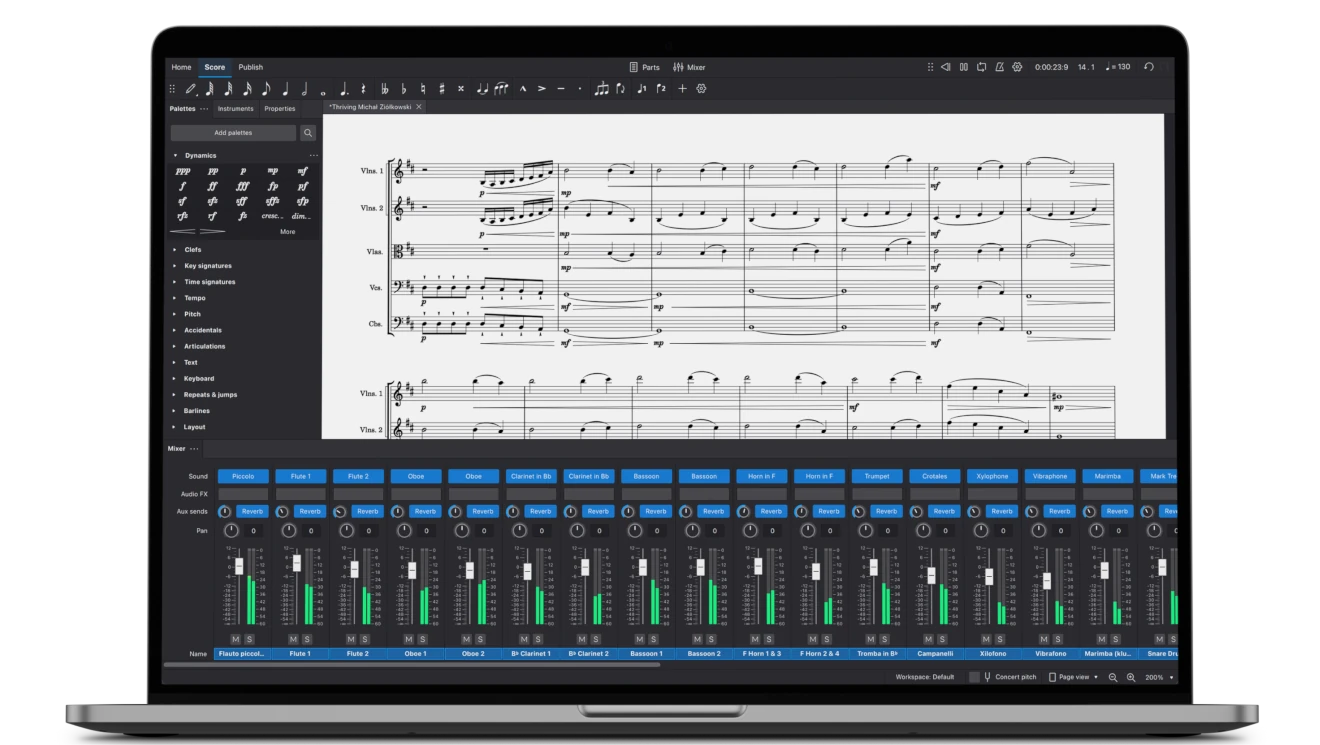1320x745 pixels.
Task: Click the plus add icon in note toolbar
Action: 682,88
